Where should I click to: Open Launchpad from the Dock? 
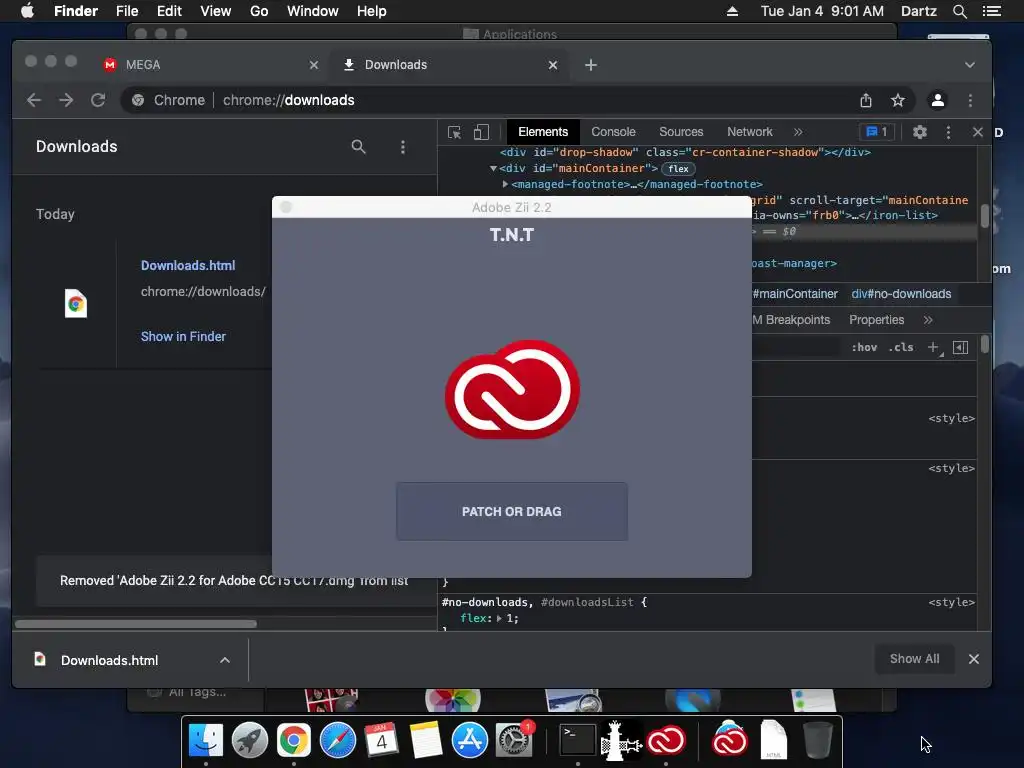249,741
